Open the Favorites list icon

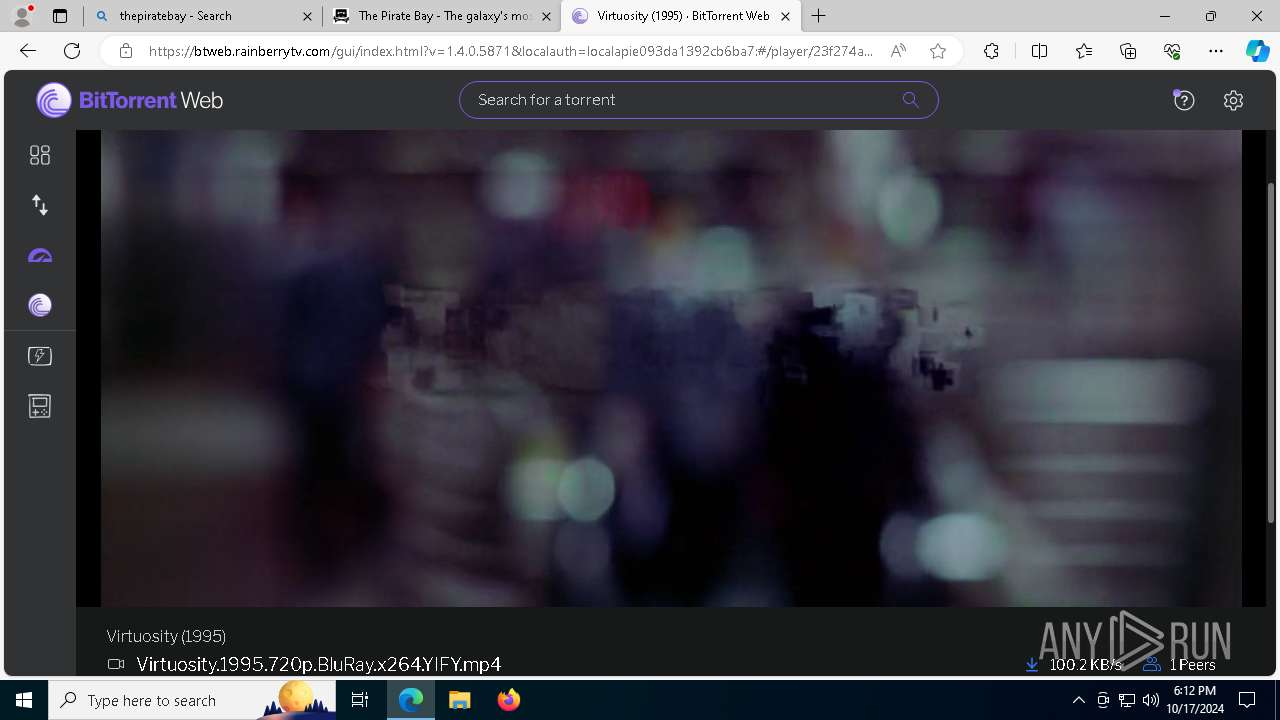(1084, 51)
